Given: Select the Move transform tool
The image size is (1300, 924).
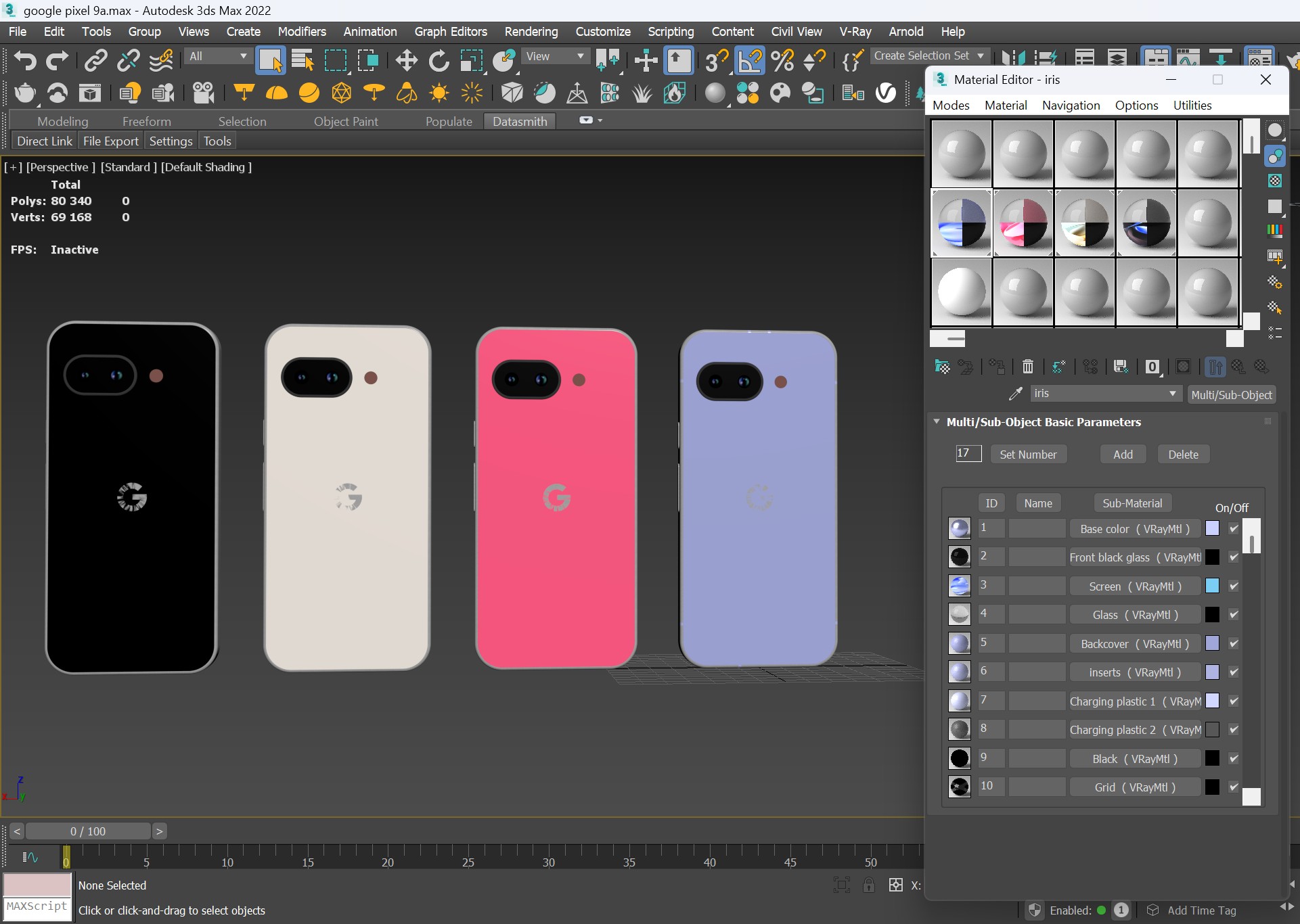Looking at the screenshot, I should (x=406, y=61).
